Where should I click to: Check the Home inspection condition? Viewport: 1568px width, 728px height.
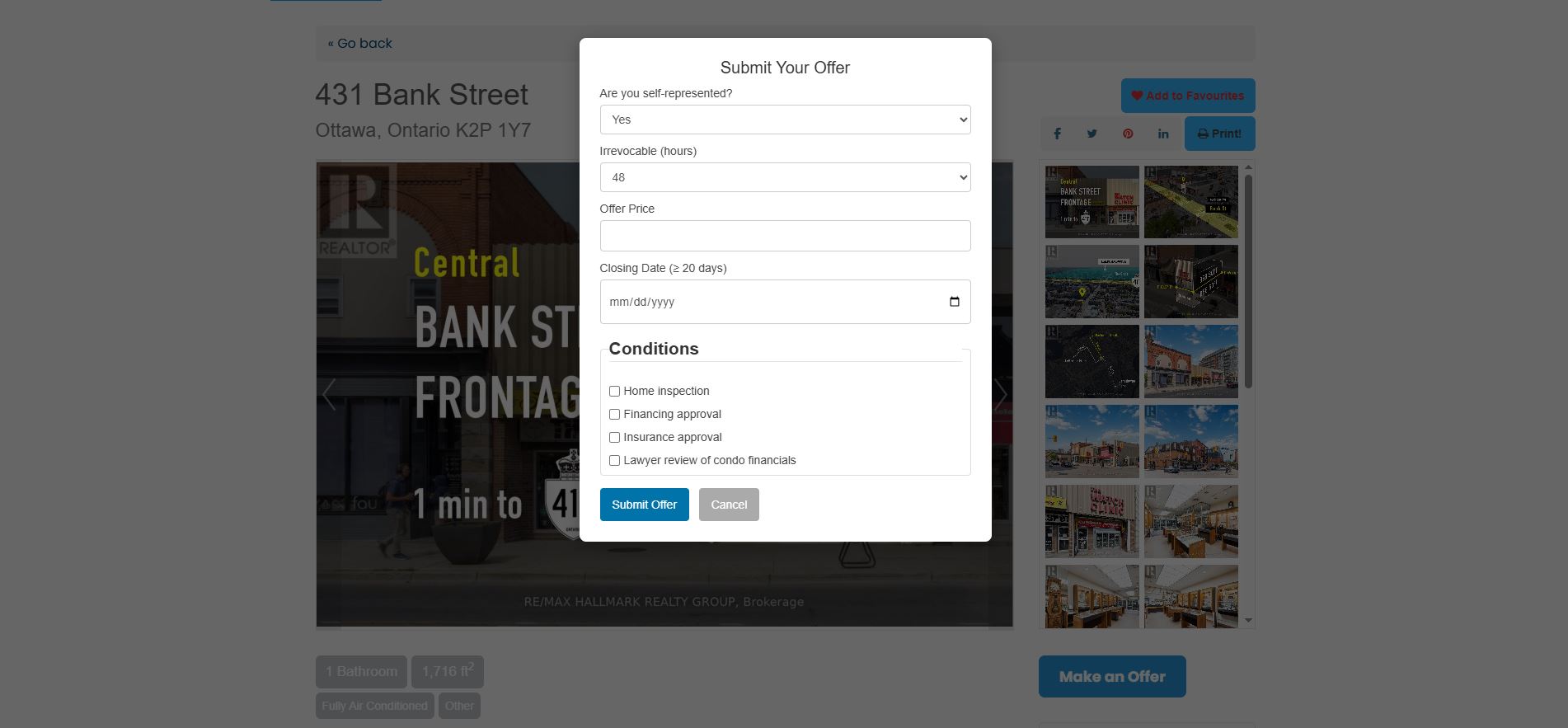click(614, 391)
